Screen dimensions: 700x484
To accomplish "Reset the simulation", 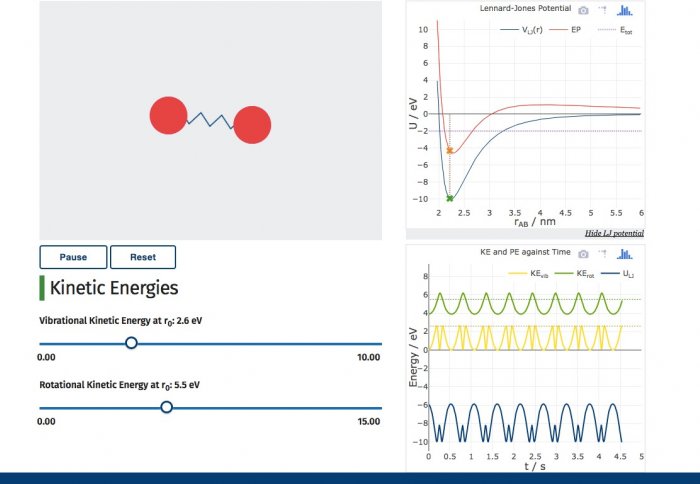I will click(x=143, y=257).
